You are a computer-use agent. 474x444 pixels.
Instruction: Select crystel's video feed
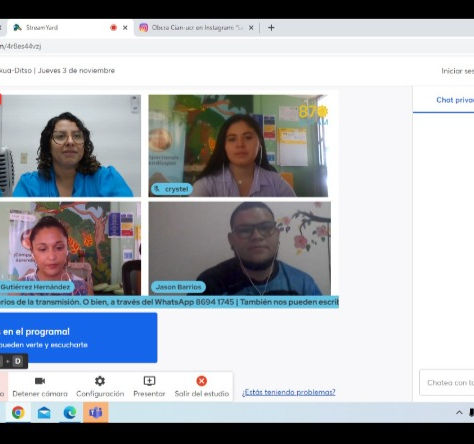pyautogui.click(x=238, y=146)
